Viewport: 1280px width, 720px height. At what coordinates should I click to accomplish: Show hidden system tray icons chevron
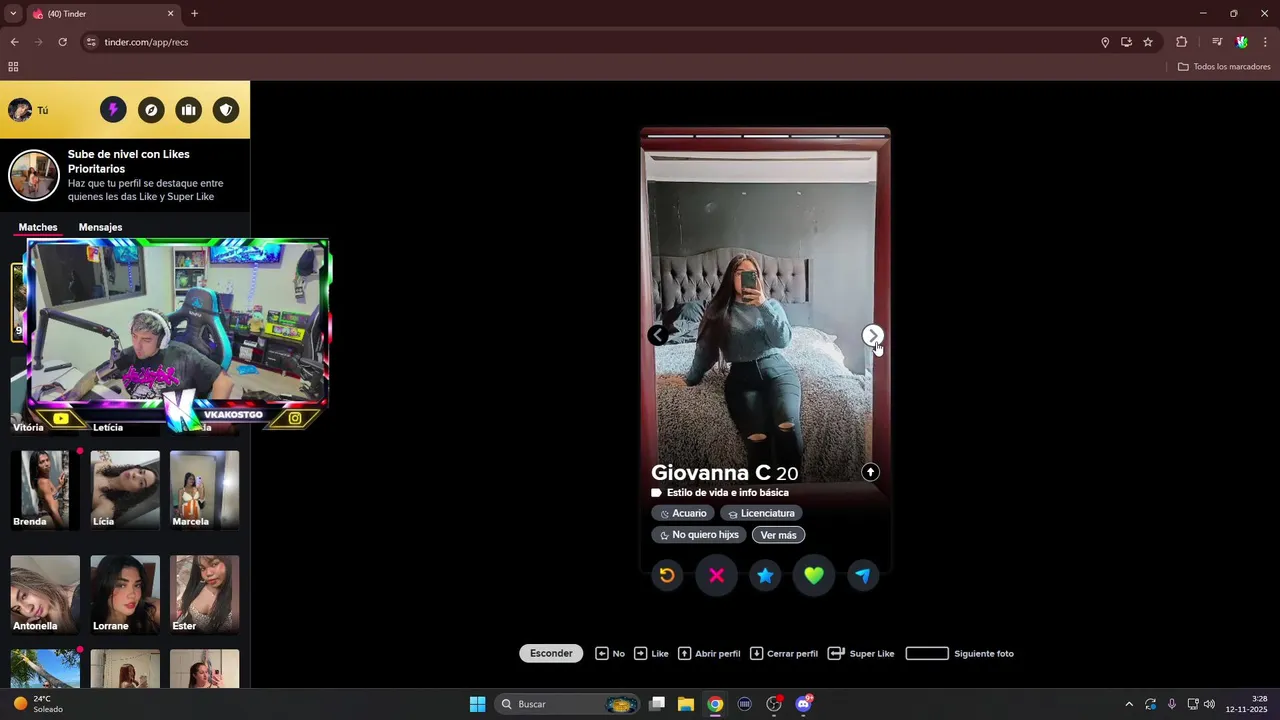click(1129, 704)
